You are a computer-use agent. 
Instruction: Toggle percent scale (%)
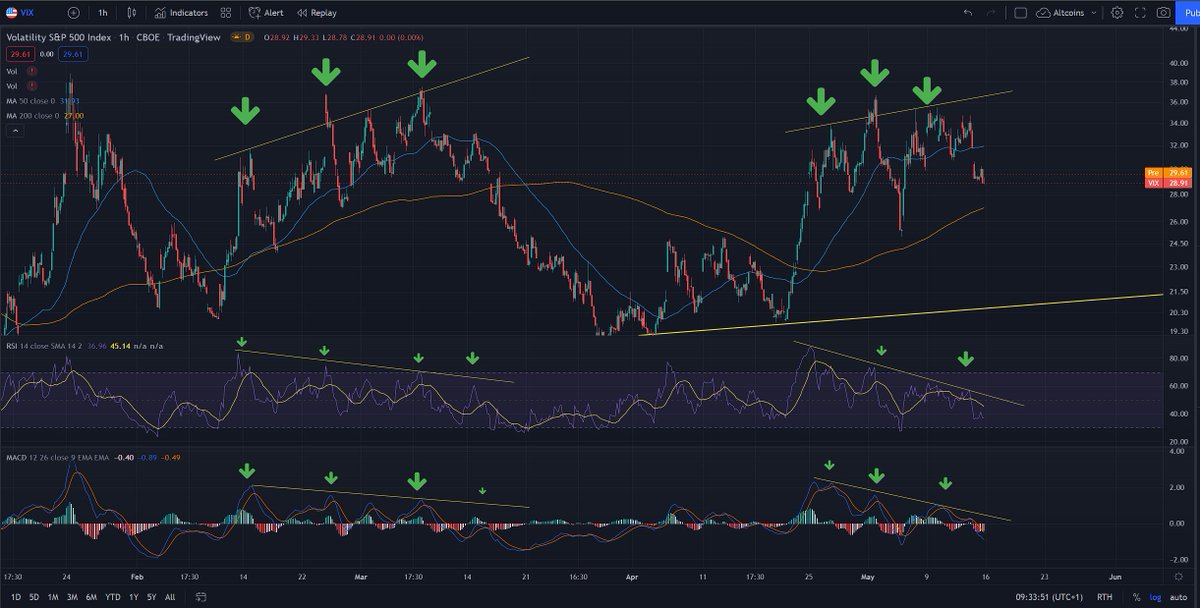click(1137, 597)
